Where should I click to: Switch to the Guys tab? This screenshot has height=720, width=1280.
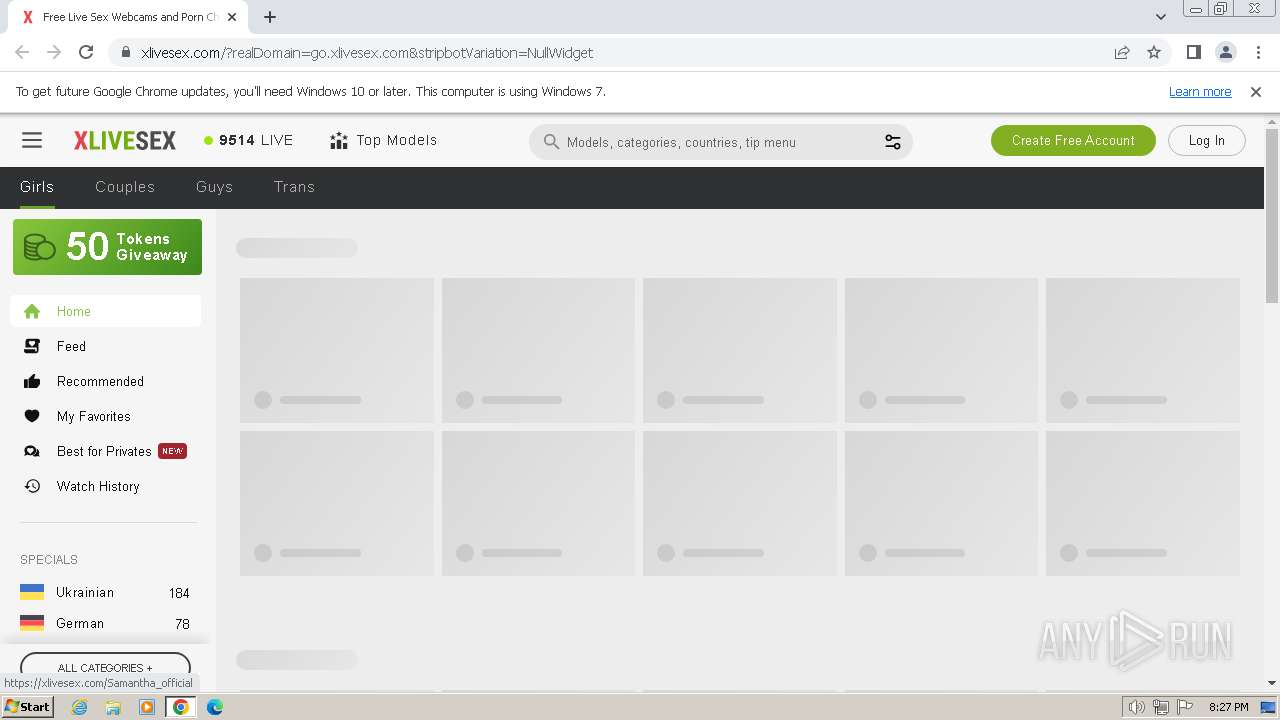coord(214,187)
